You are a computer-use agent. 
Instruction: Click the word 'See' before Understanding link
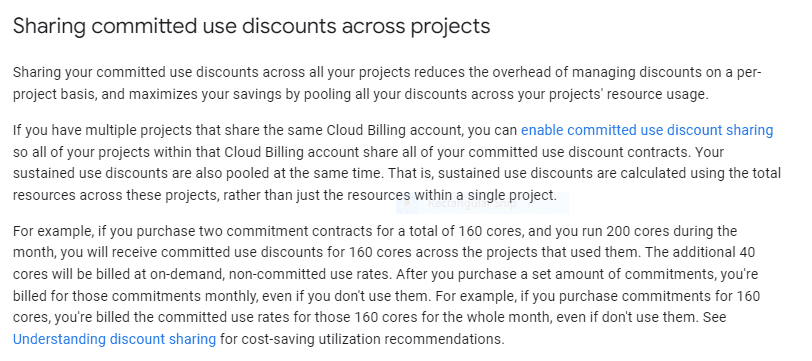point(715,317)
